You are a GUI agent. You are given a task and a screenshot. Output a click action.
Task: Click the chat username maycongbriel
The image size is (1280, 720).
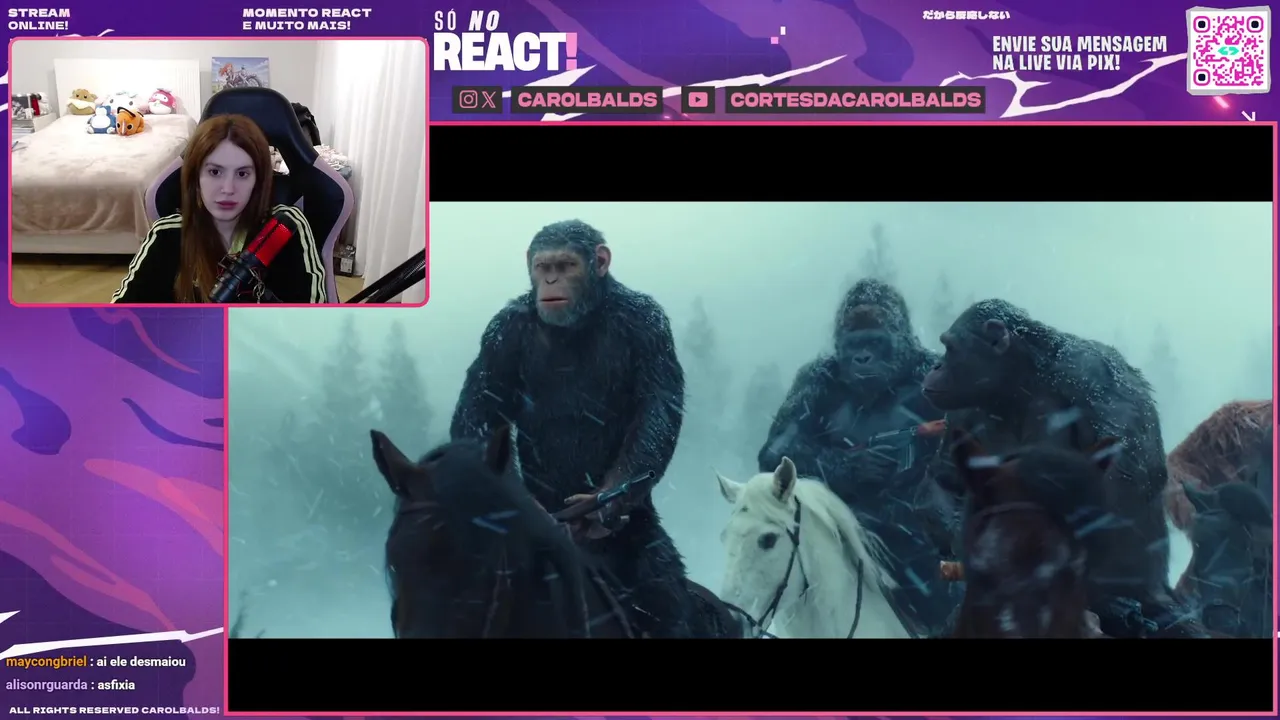[46, 662]
